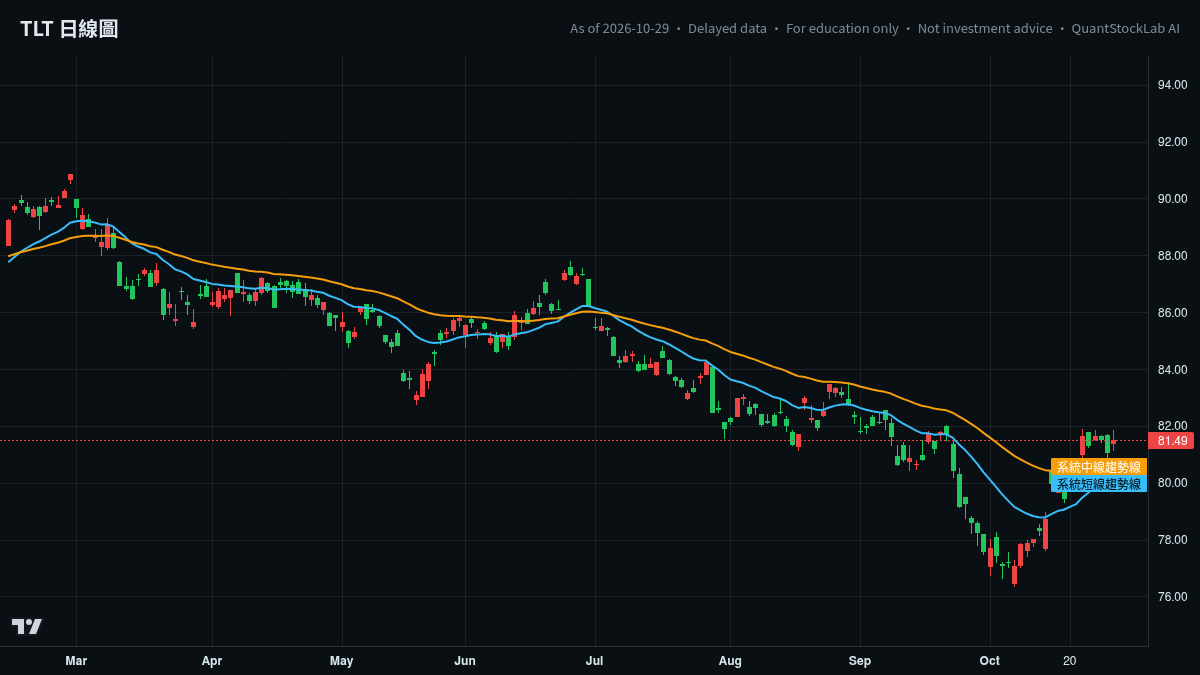Click the Sep label on time axis
This screenshot has width=1200, height=675.
coord(860,661)
